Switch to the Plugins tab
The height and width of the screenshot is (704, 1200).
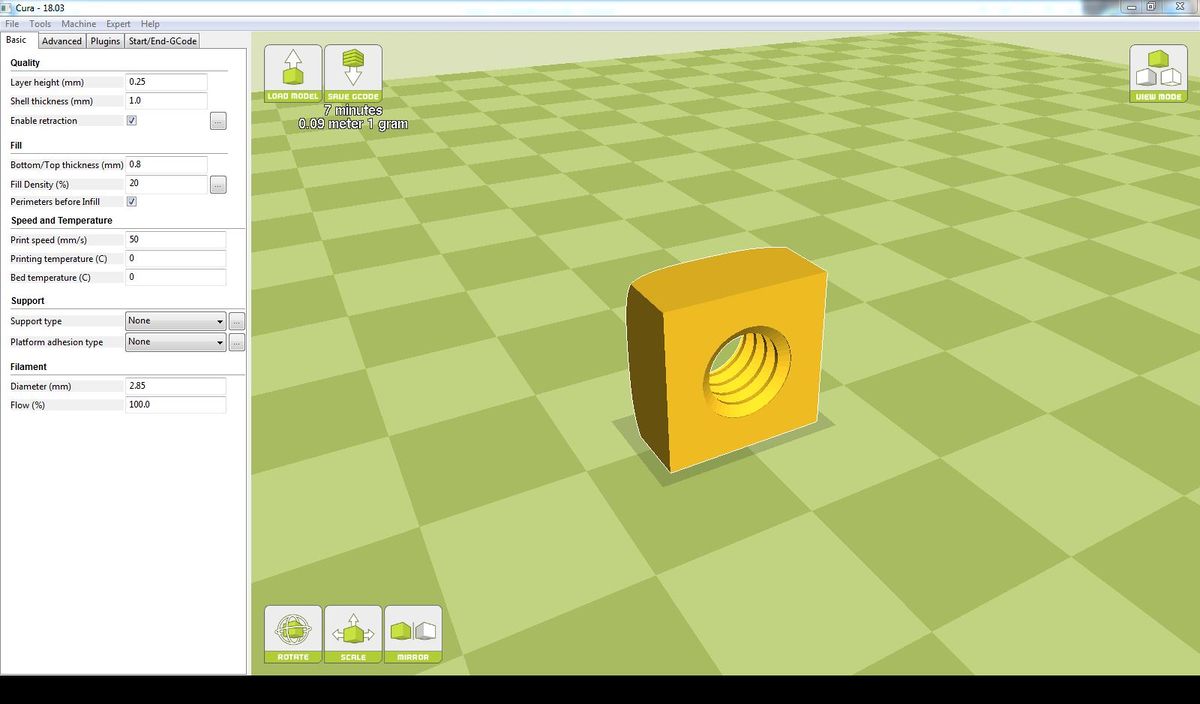point(105,41)
